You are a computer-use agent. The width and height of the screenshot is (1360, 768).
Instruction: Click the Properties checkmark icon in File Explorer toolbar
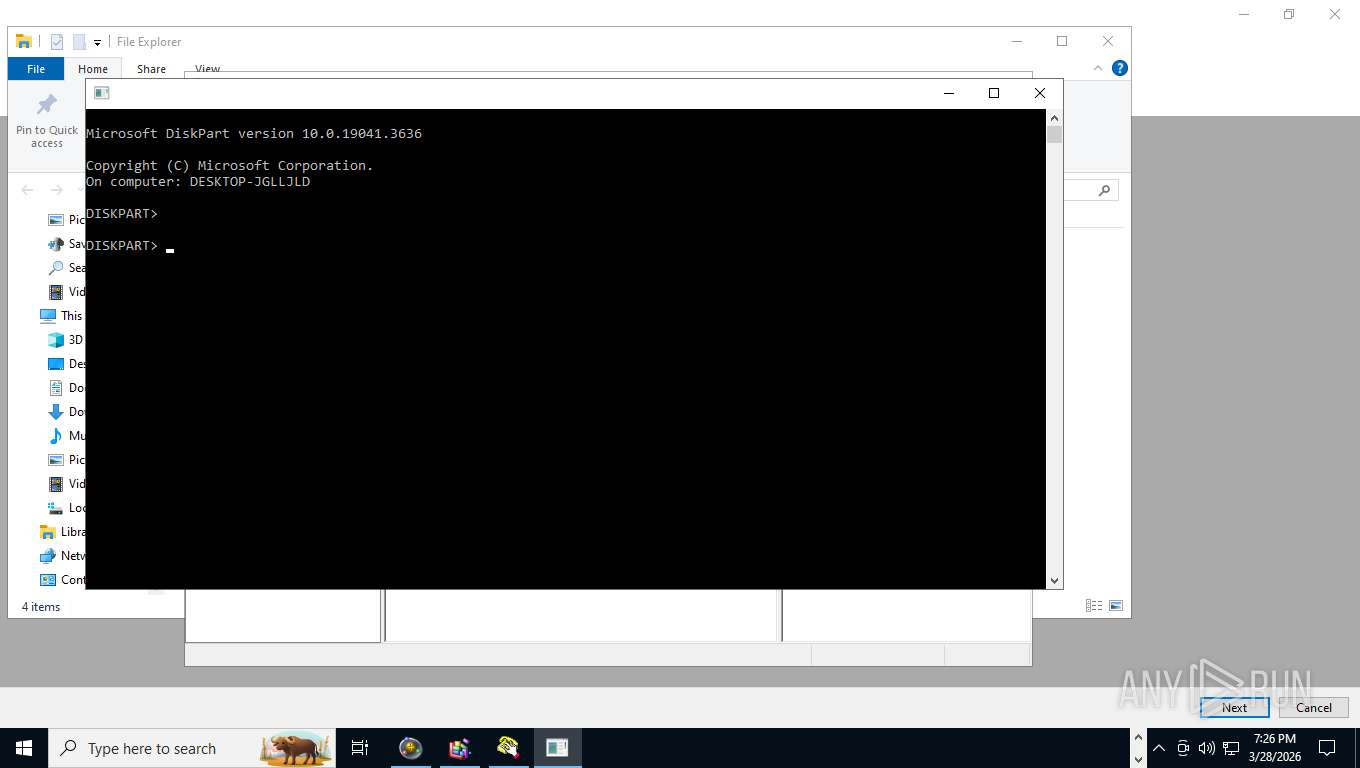coord(57,41)
